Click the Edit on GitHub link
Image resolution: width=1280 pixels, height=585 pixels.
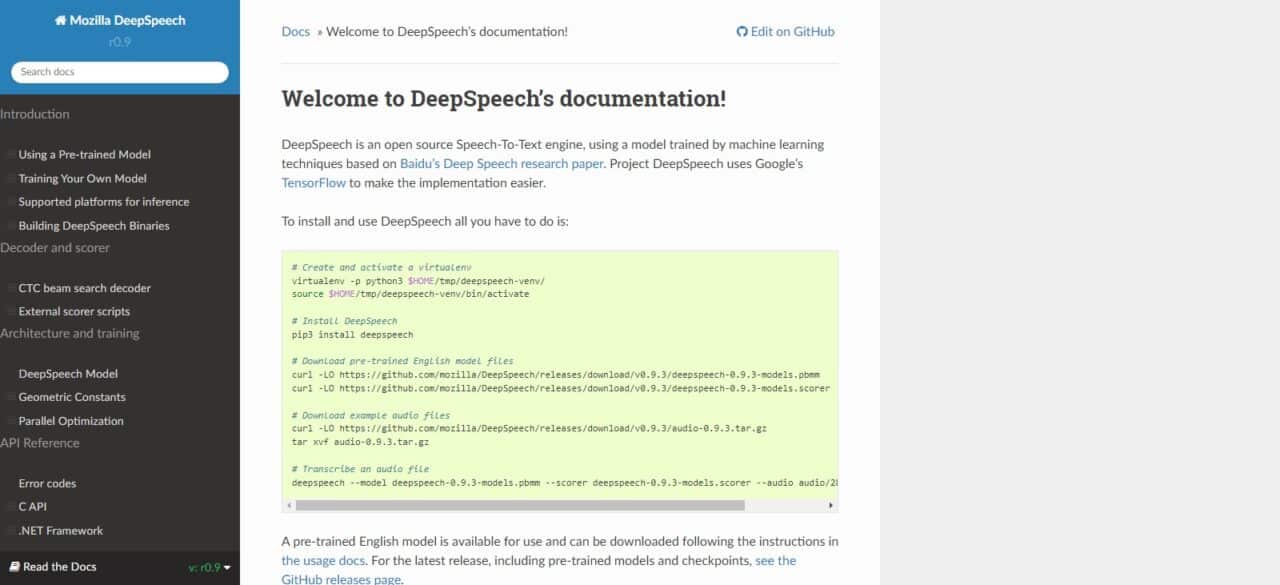pyautogui.click(x=786, y=31)
